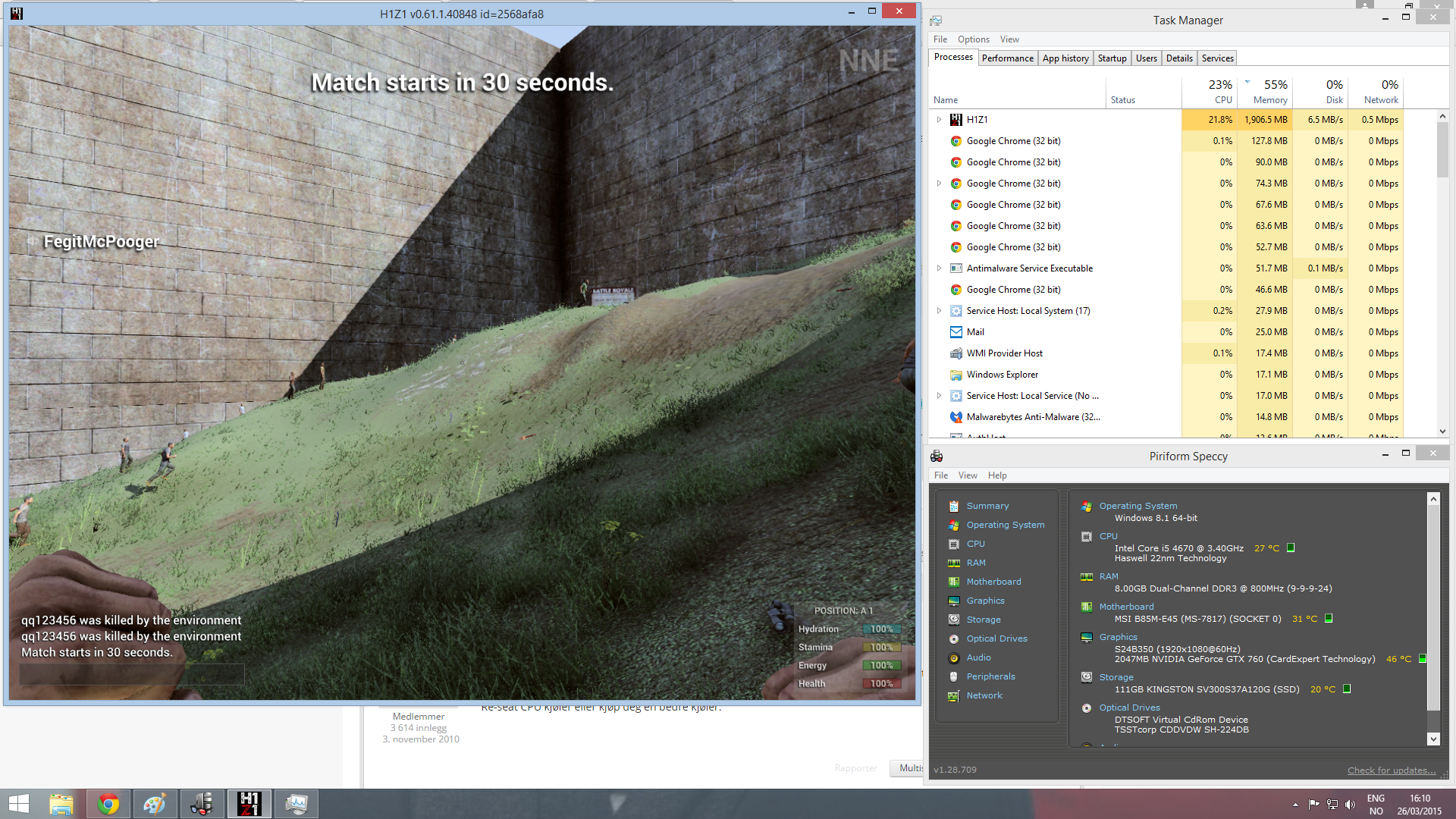Click the Windows Explorer process icon

(x=956, y=375)
